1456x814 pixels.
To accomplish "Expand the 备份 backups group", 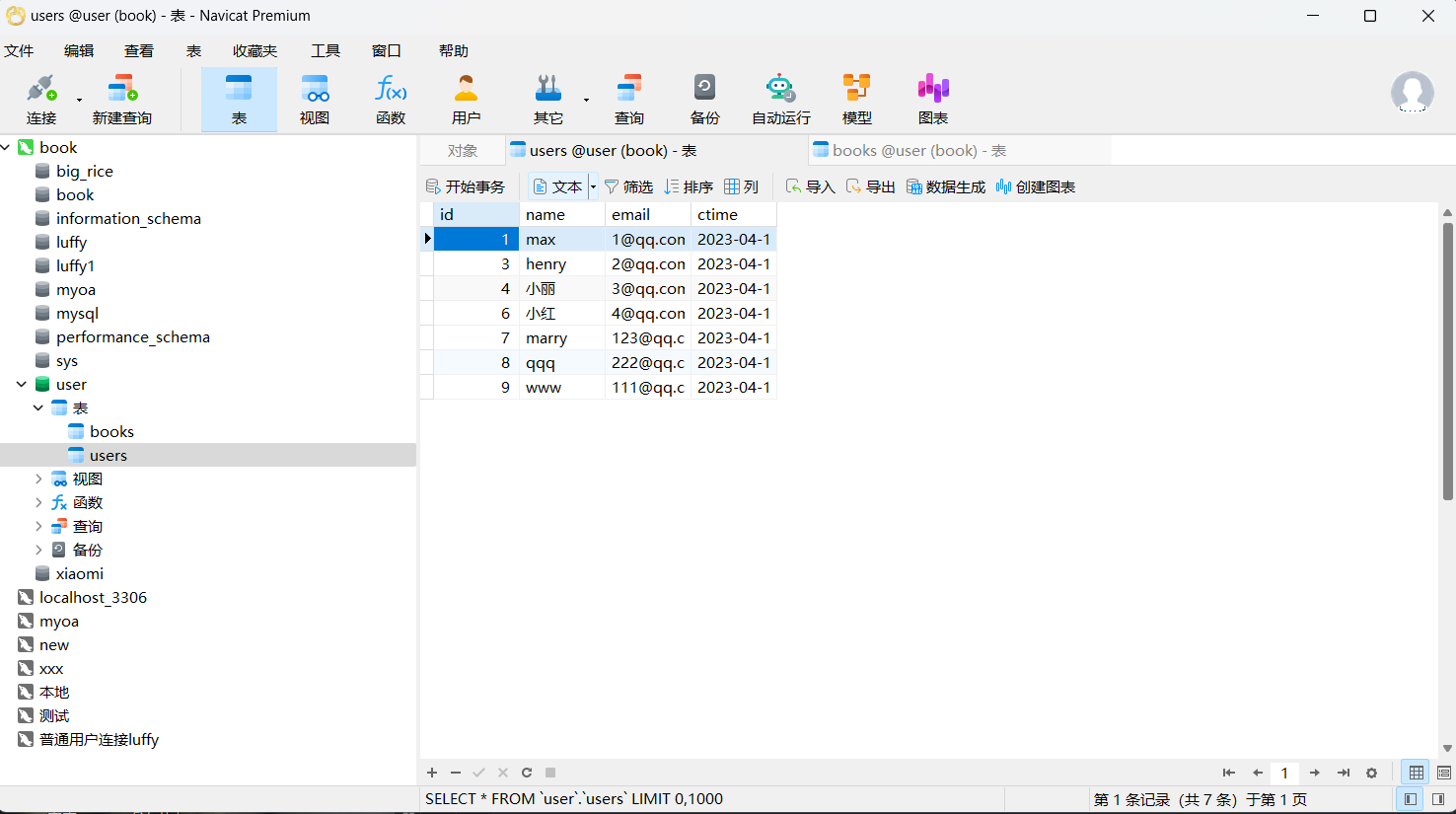I will 38,550.
